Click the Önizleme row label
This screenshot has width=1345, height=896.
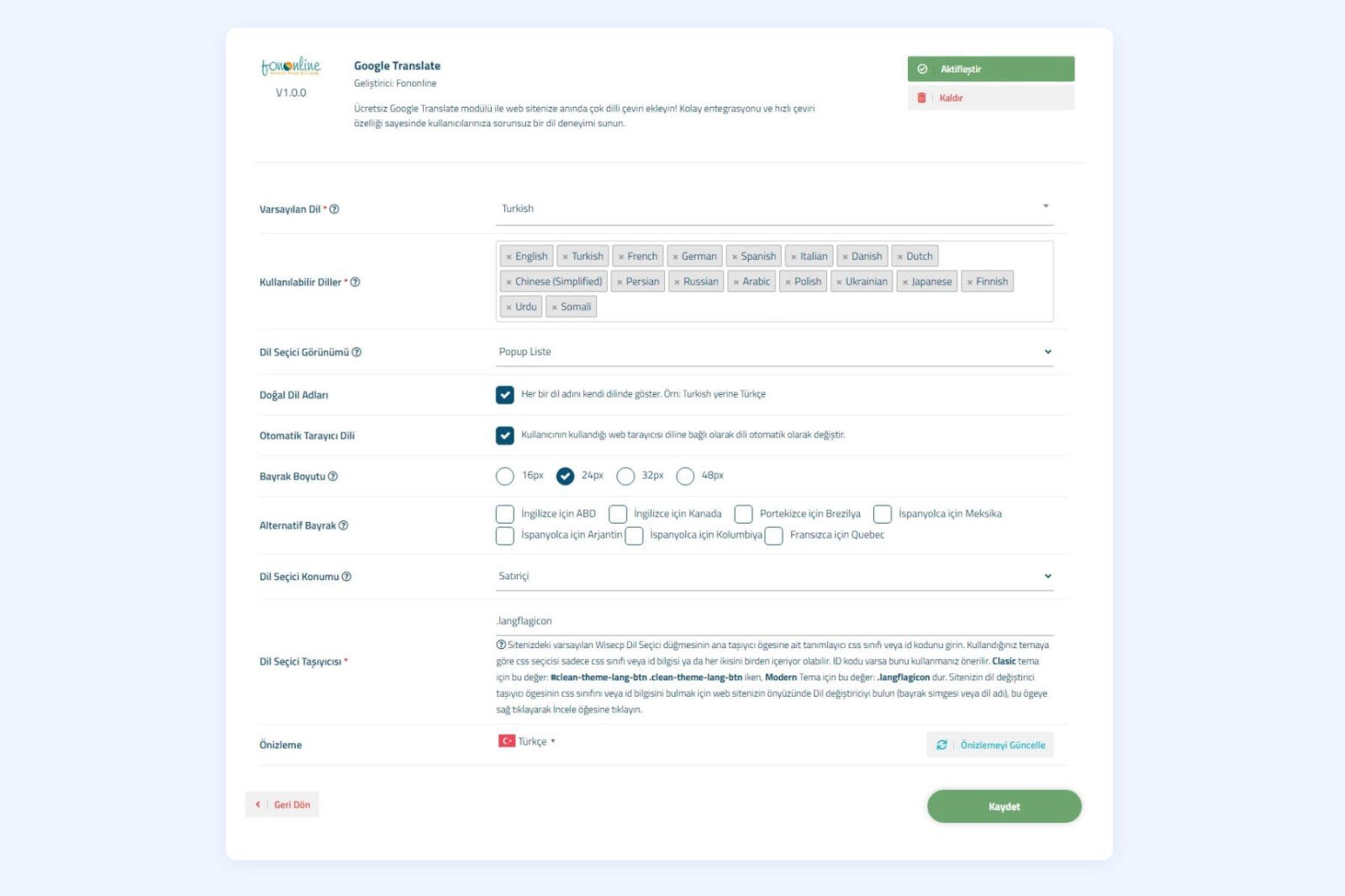281,745
